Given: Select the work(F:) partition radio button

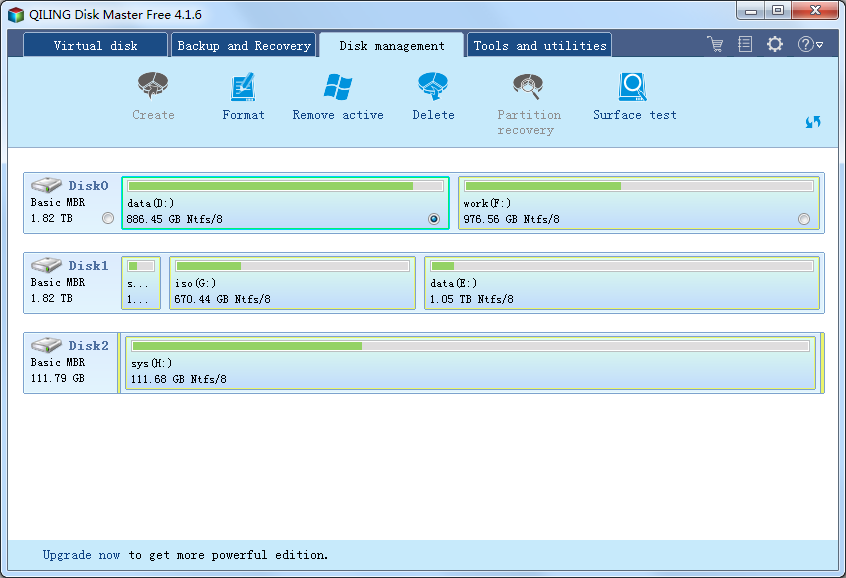Looking at the screenshot, I should [804, 219].
